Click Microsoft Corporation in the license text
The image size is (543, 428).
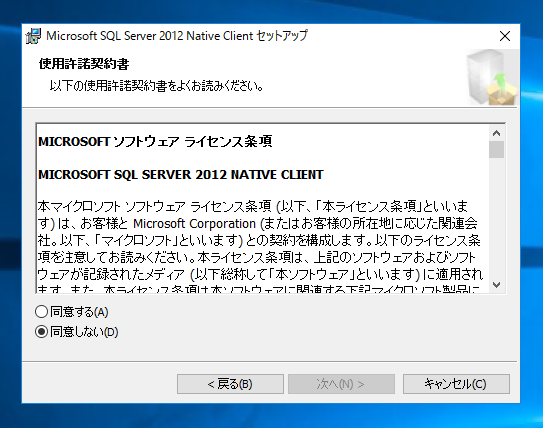click(x=194, y=224)
